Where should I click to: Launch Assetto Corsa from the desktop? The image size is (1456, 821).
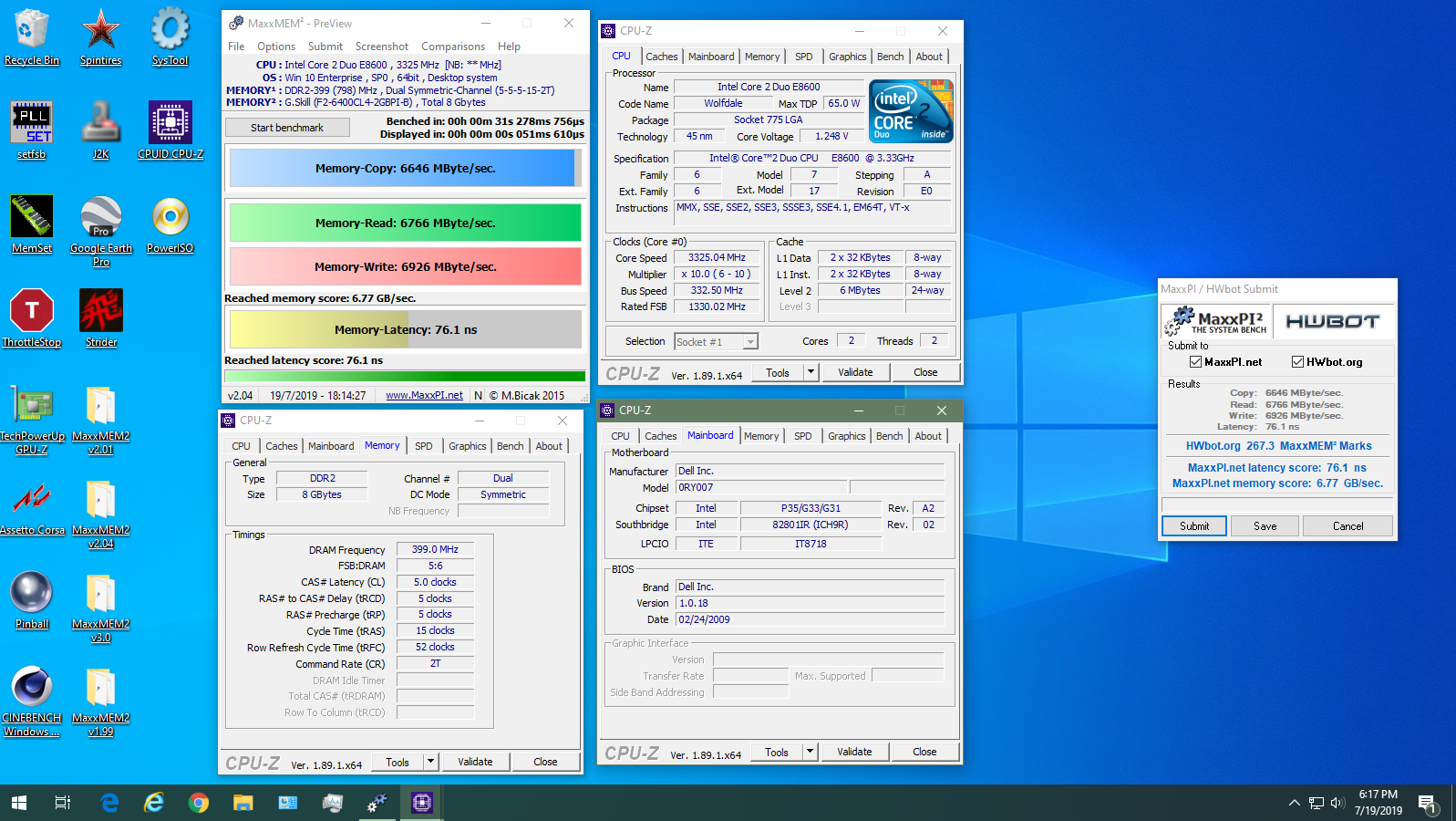[x=32, y=506]
